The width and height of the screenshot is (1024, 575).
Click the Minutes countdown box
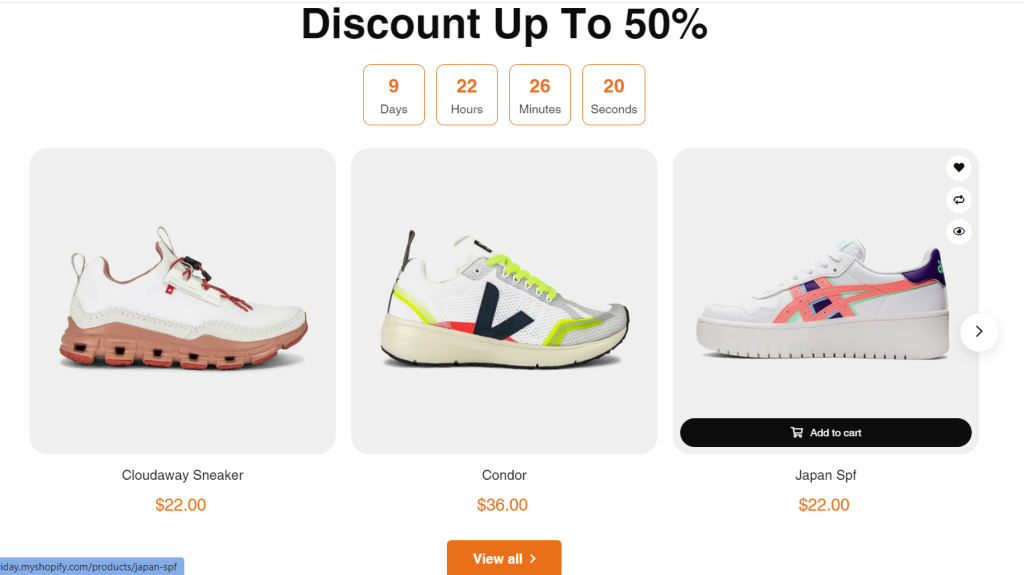[540, 95]
